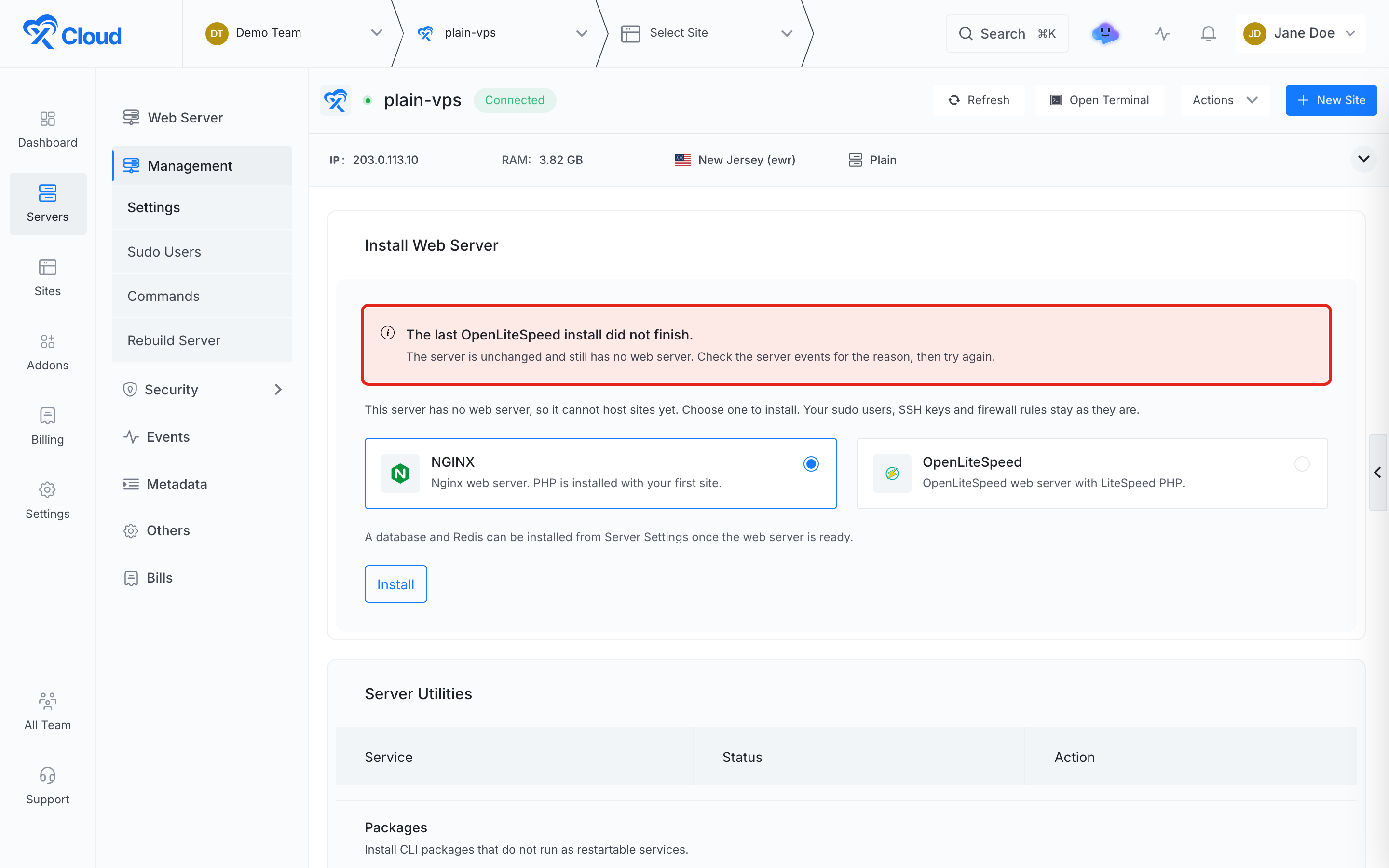This screenshot has height=868, width=1389.
Task: Open the plain-vps server dropdown
Action: (x=502, y=33)
